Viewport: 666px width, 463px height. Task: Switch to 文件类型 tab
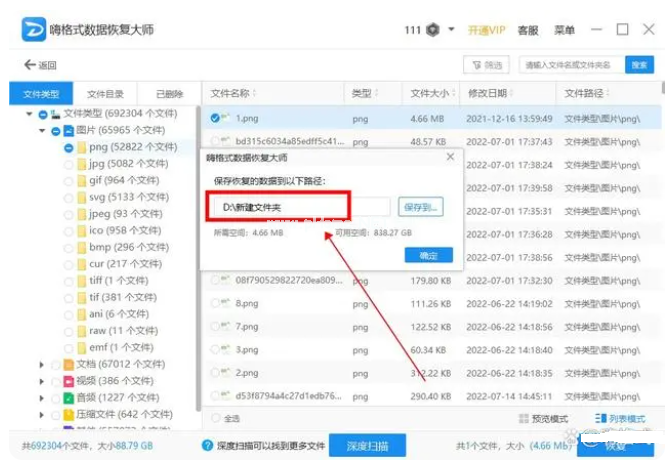pos(41,94)
